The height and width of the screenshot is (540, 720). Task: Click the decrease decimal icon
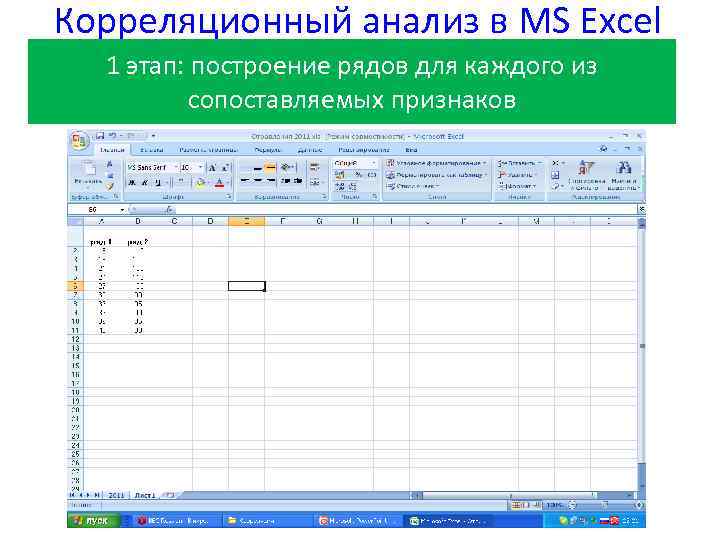click(352, 186)
